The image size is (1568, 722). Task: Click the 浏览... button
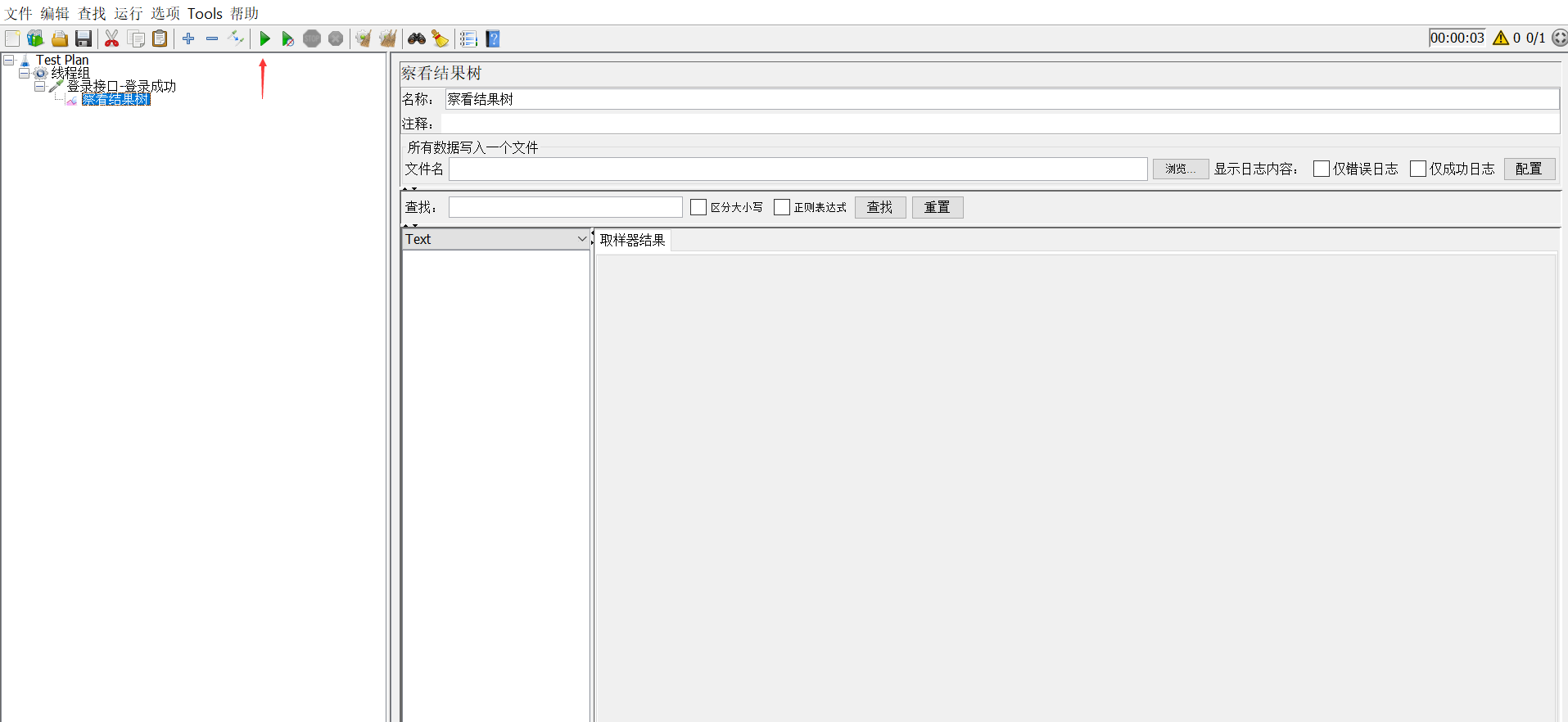point(1181,169)
